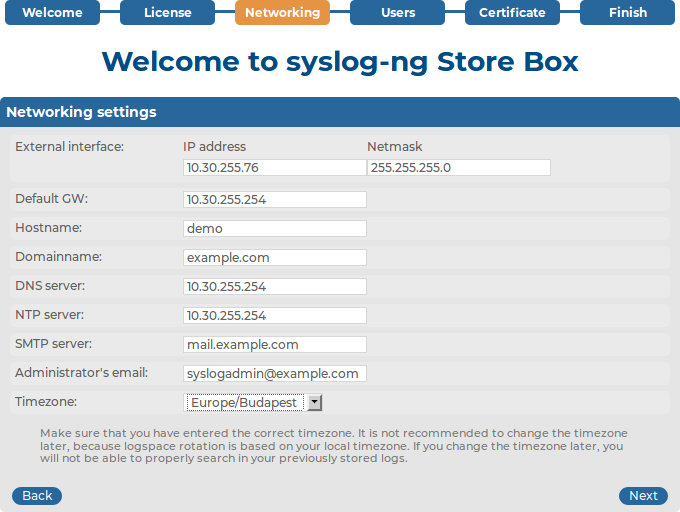Screen dimensions: 680x512
Task: Click the Hostname label
Action: (49, 228)
